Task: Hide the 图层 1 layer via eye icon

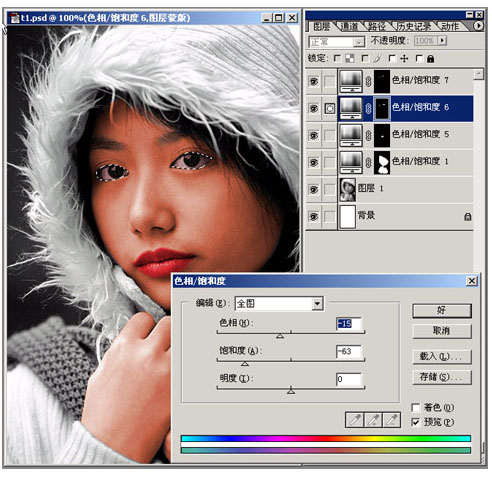Action: pos(313,190)
